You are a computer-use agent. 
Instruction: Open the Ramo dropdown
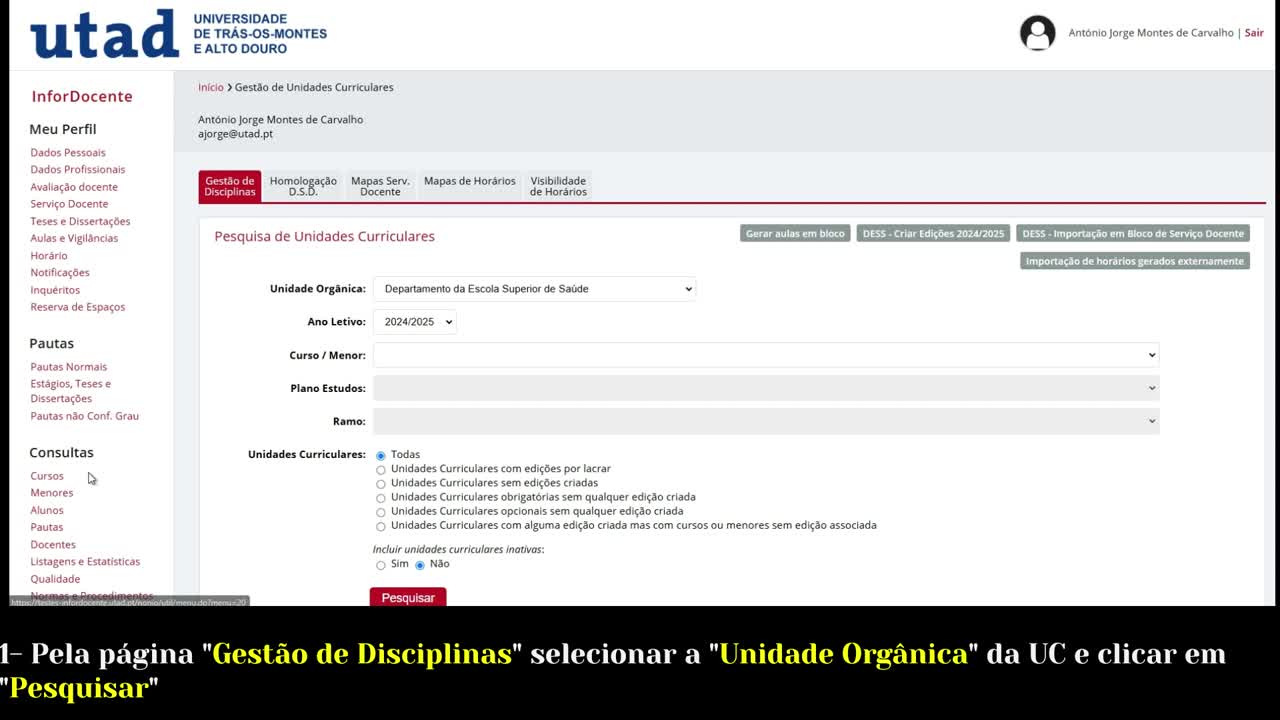(766, 421)
